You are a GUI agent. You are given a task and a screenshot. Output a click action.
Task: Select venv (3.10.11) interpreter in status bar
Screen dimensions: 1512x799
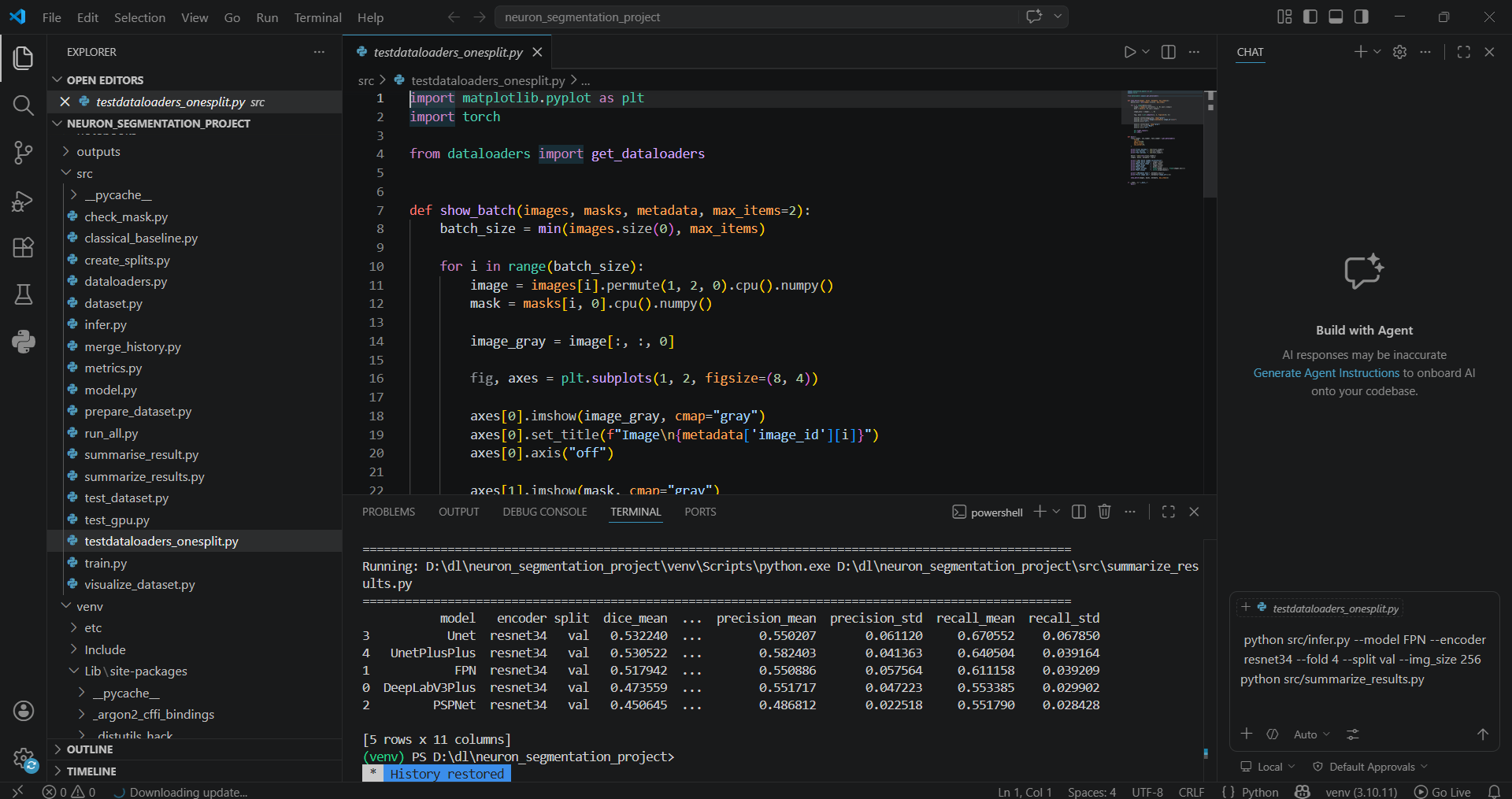(x=1362, y=792)
